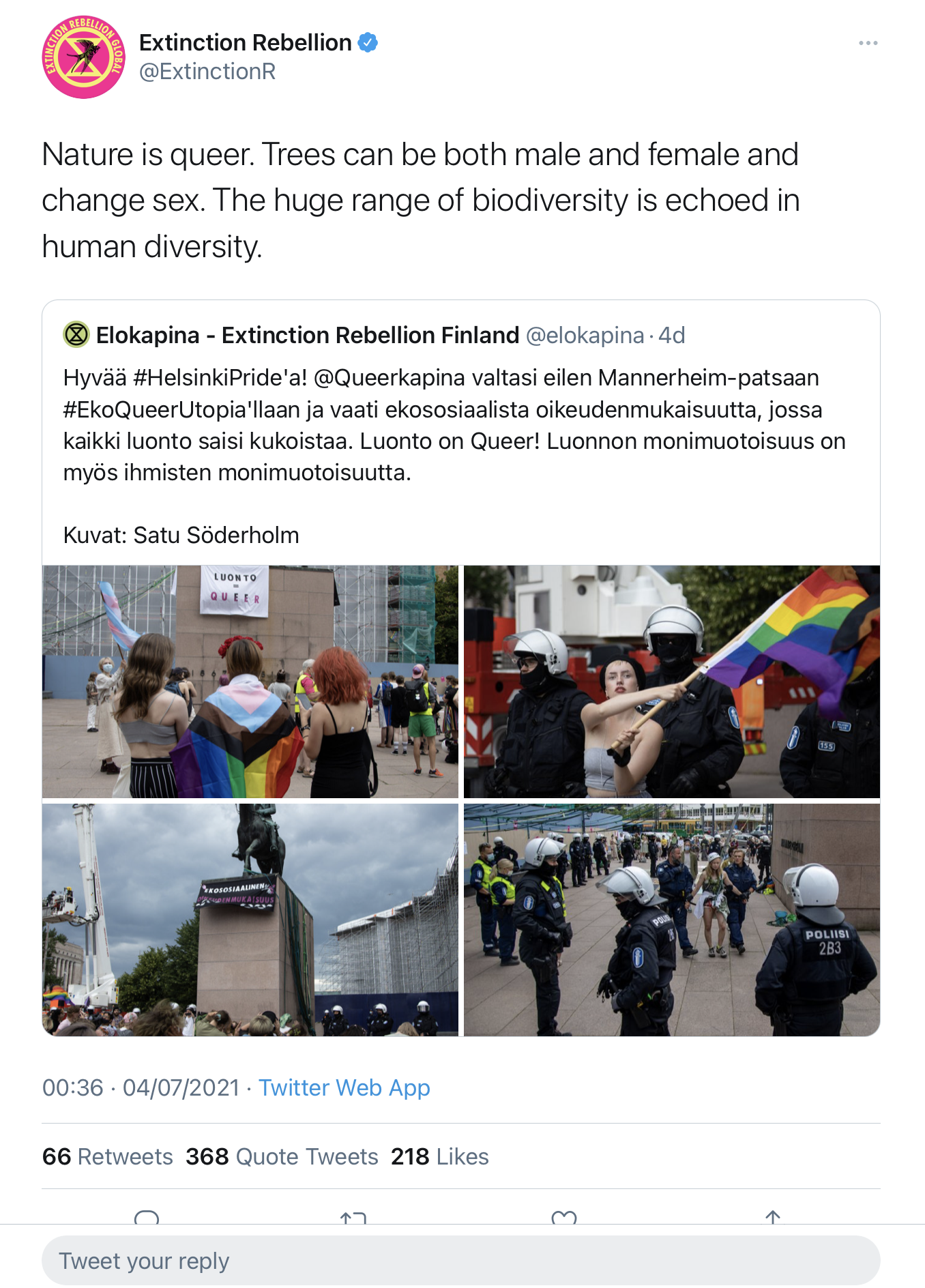
Task: Tap the reply speech bubble icon
Action: 147,1218
